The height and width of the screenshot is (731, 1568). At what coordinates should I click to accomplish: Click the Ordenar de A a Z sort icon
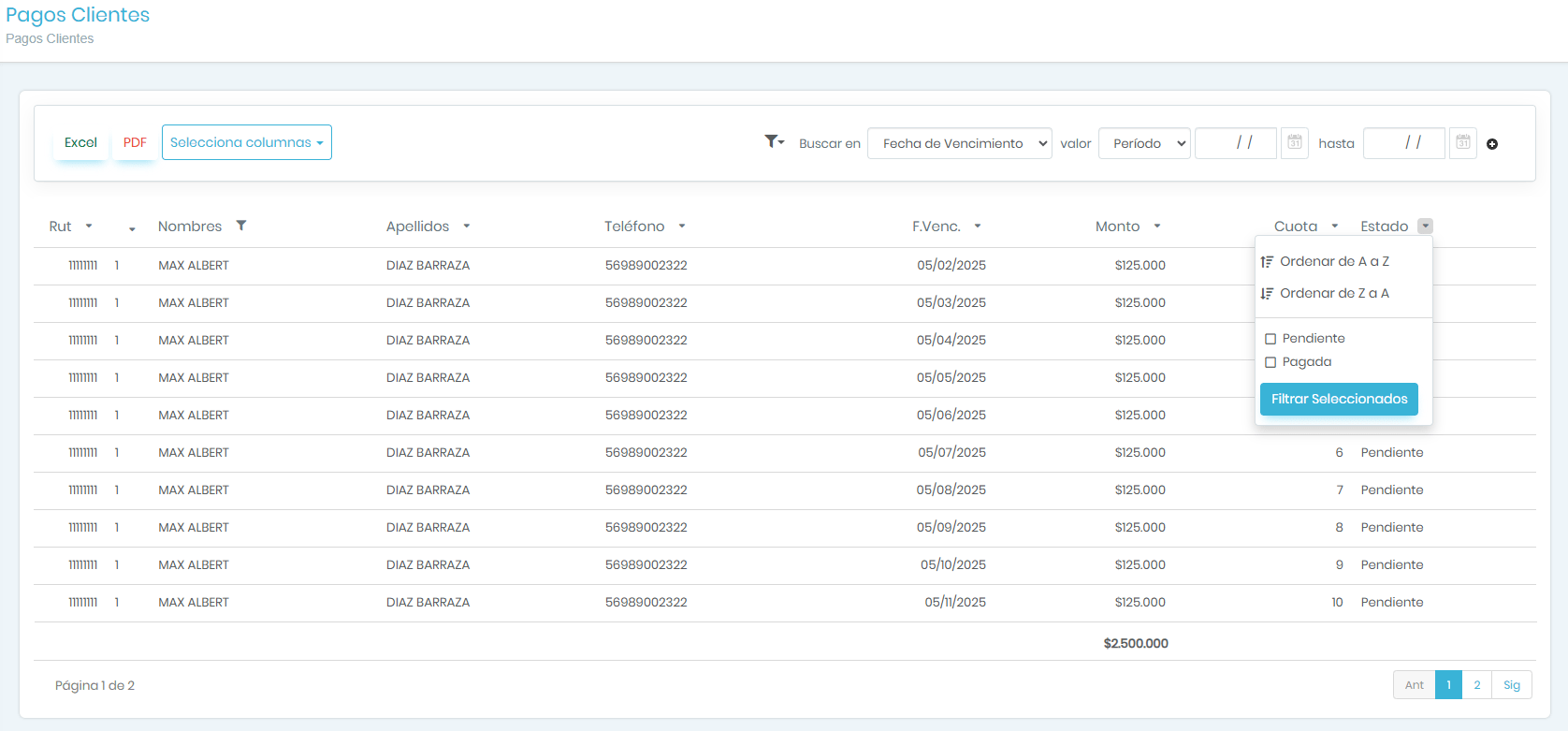1267,262
